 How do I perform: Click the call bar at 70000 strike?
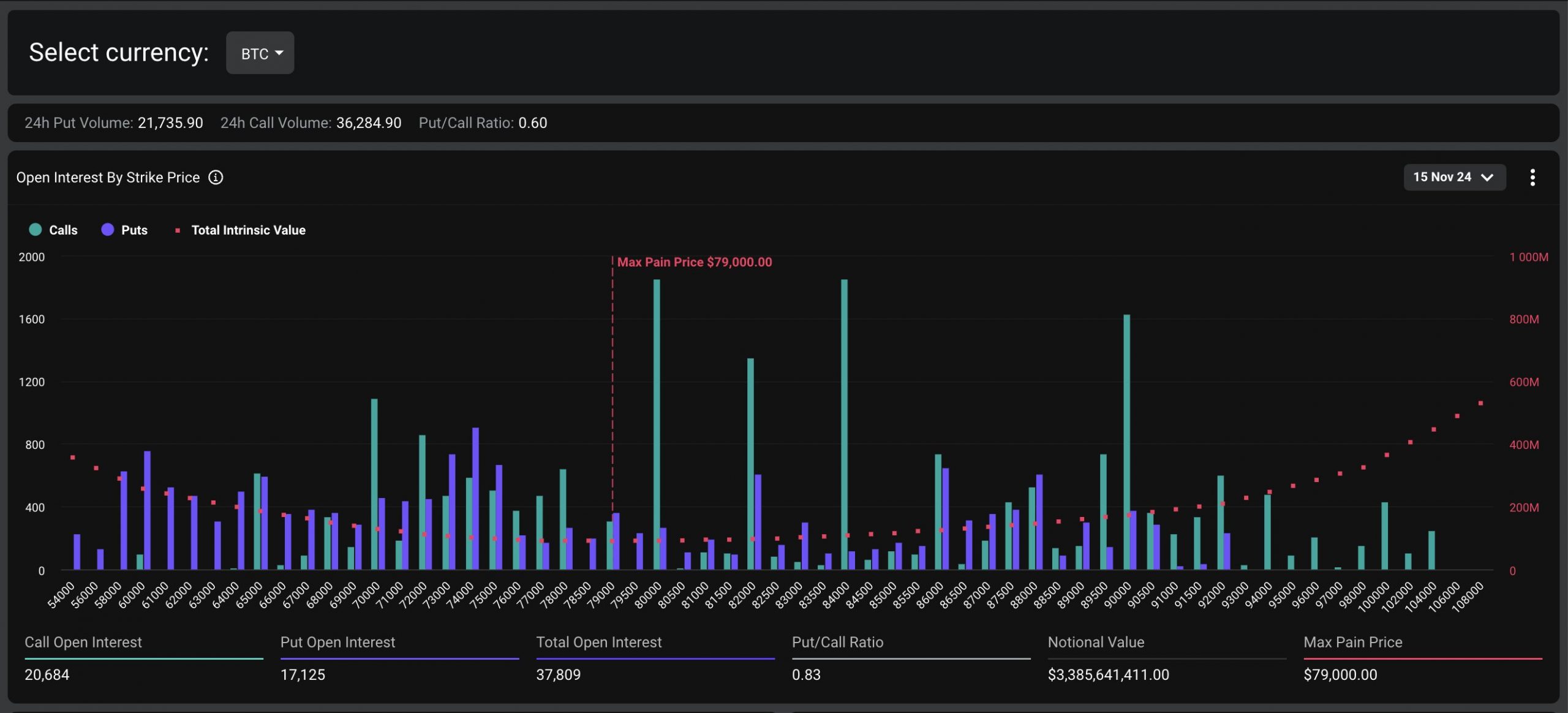click(x=374, y=485)
